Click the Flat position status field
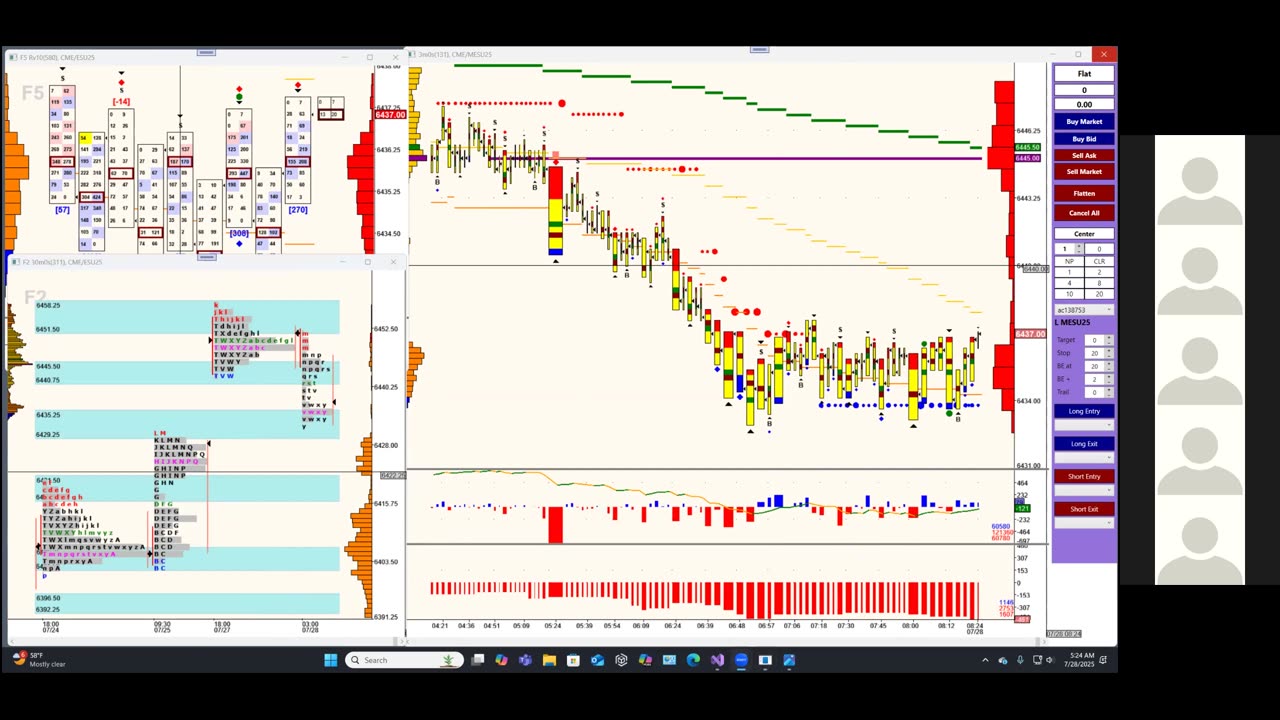The image size is (1280, 720). pyautogui.click(x=1084, y=74)
